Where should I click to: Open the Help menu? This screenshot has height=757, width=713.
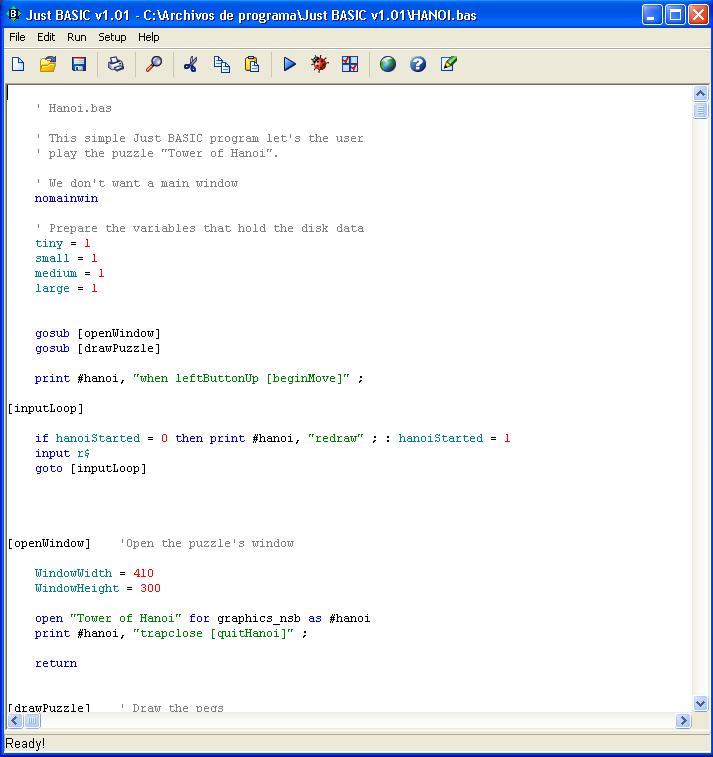(149, 37)
